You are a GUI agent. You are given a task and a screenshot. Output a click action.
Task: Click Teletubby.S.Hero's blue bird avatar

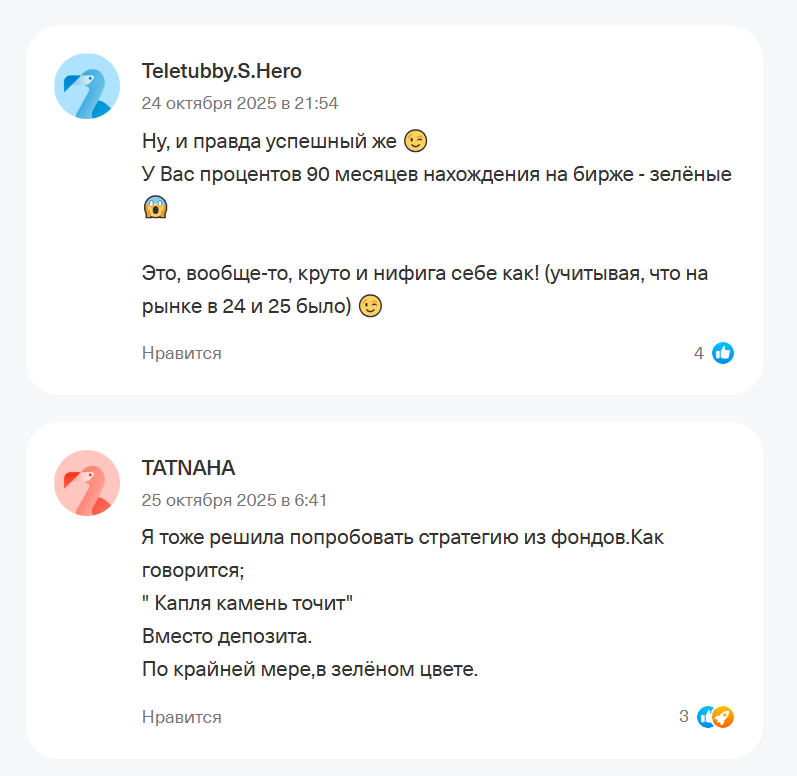(x=87, y=86)
